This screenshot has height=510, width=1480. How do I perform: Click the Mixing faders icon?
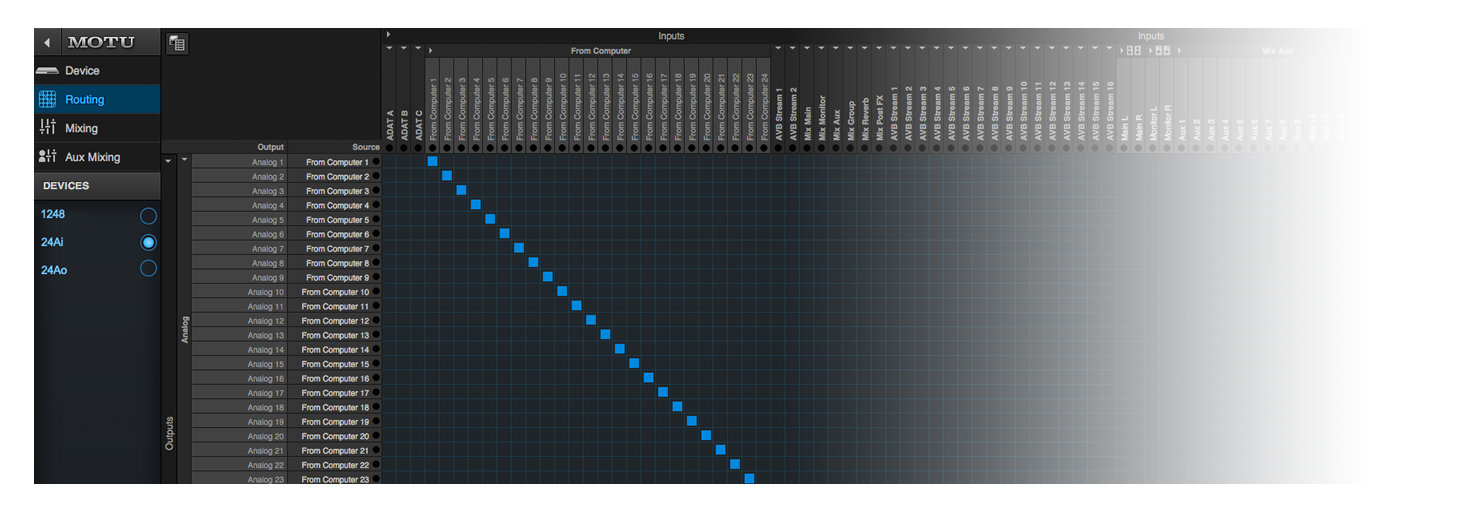pyautogui.click(x=47, y=128)
